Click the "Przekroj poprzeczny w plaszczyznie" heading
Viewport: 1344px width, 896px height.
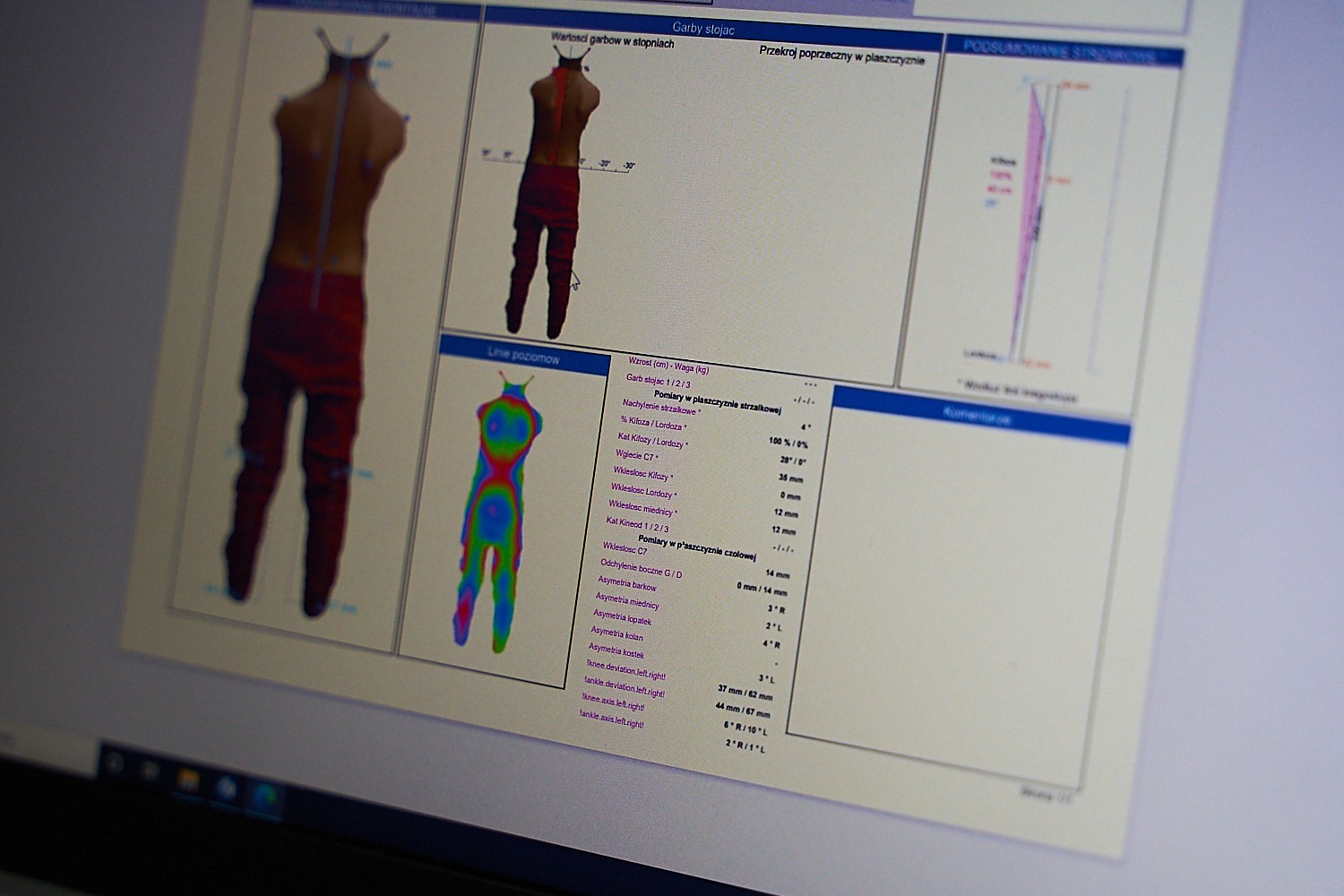tap(841, 55)
